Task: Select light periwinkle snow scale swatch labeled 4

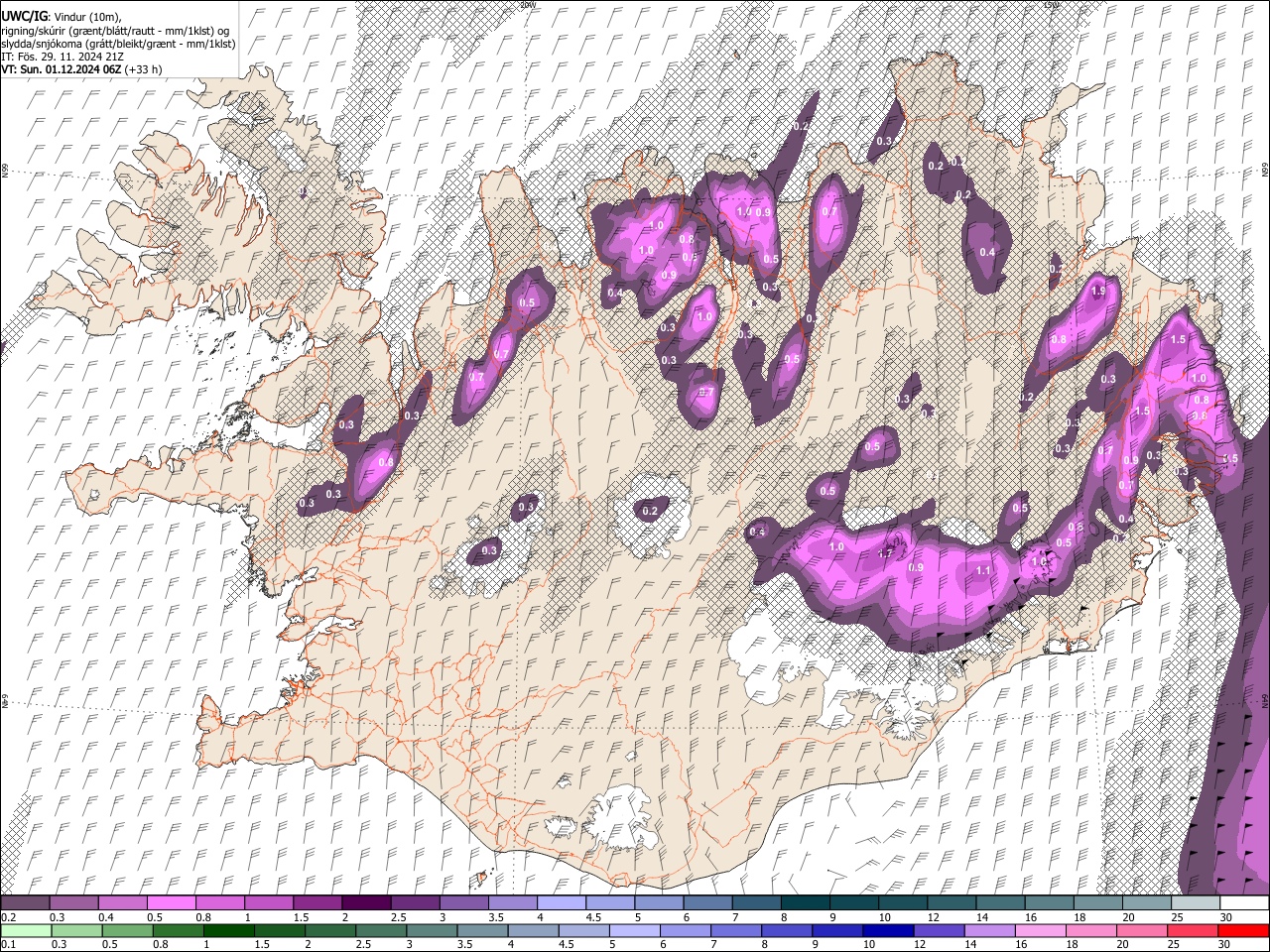Action: (561, 902)
